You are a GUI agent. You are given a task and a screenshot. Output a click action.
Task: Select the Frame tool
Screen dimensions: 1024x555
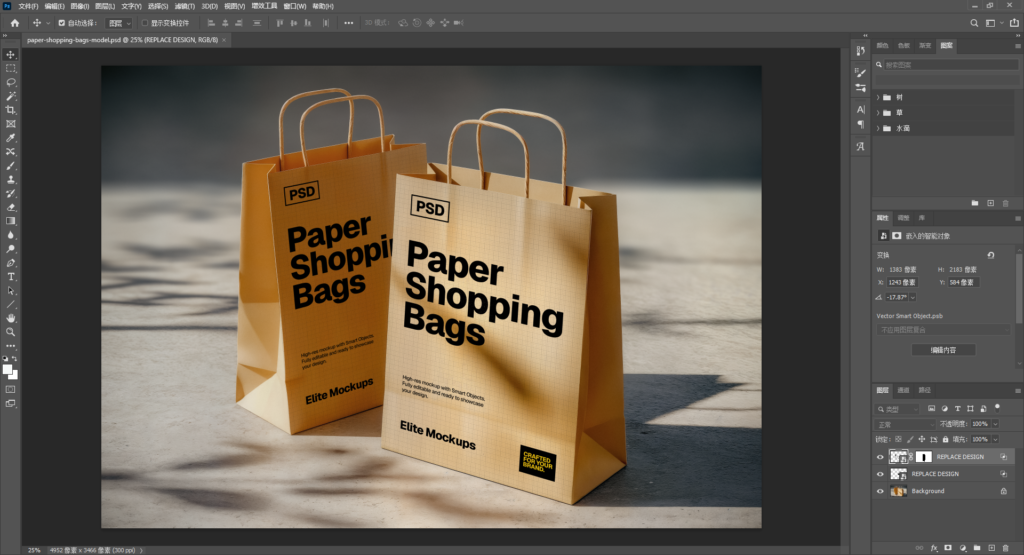tap(10, 123)
